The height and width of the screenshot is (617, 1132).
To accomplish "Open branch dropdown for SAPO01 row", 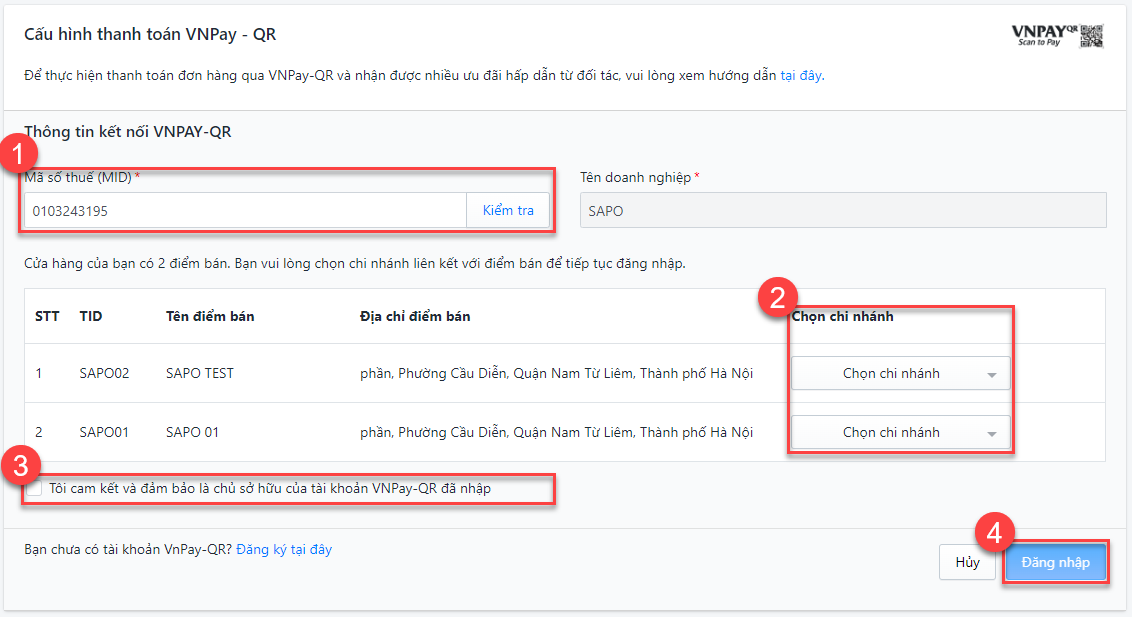I will click(900, 432).
